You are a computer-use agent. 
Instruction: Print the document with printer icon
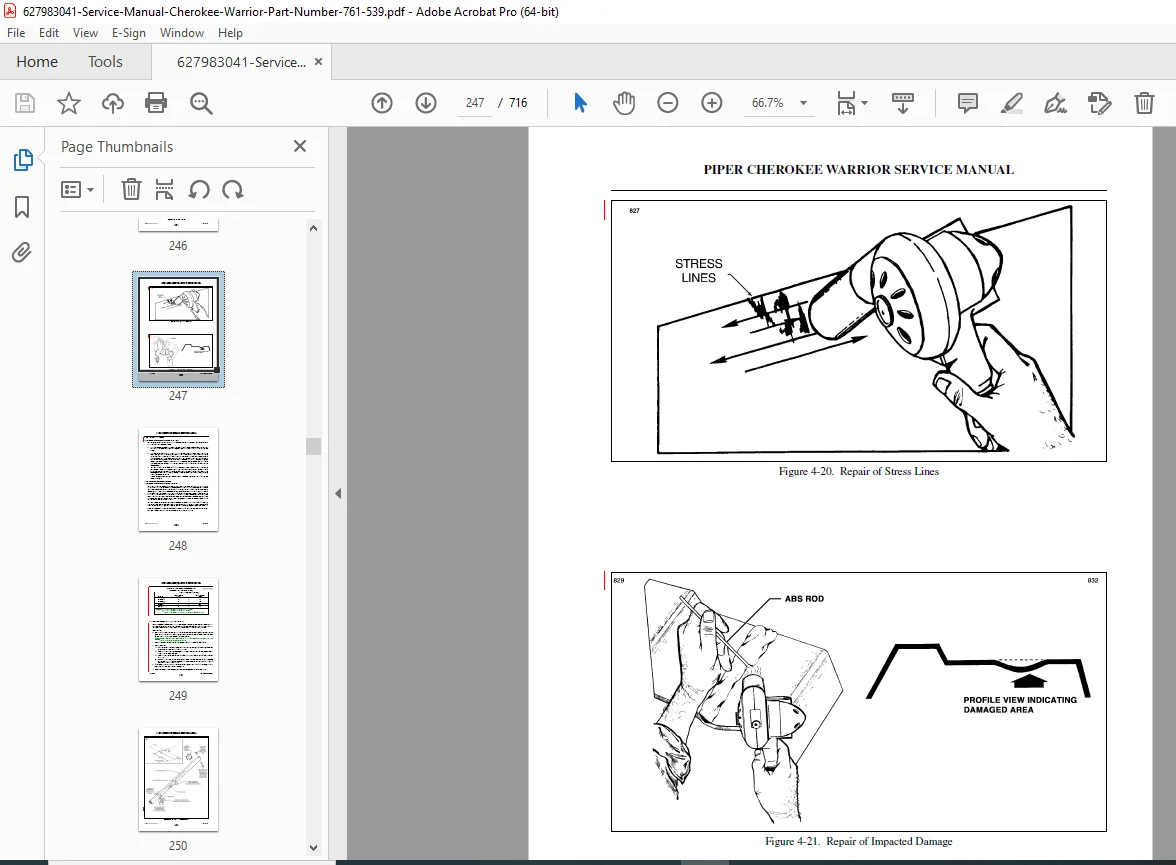tap(156, 103)
